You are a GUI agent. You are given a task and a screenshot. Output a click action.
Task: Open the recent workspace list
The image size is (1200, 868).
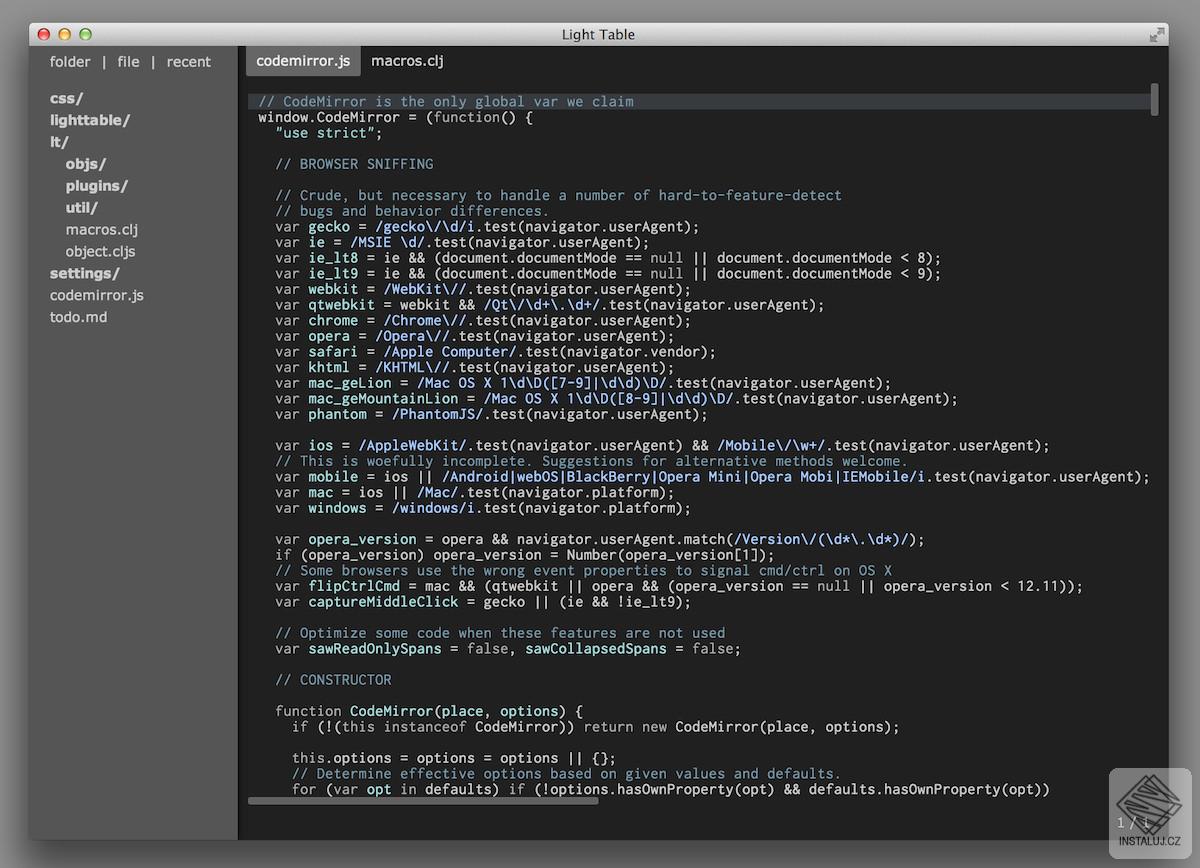(x=188, y=62)
